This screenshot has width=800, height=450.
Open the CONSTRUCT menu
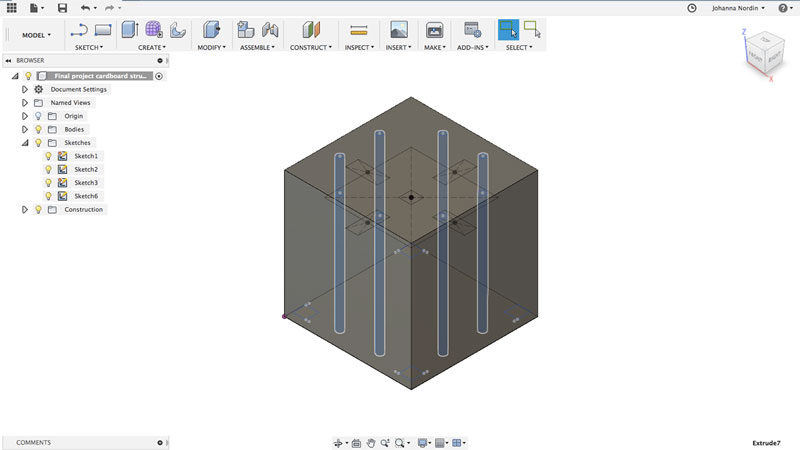[311, 47]
